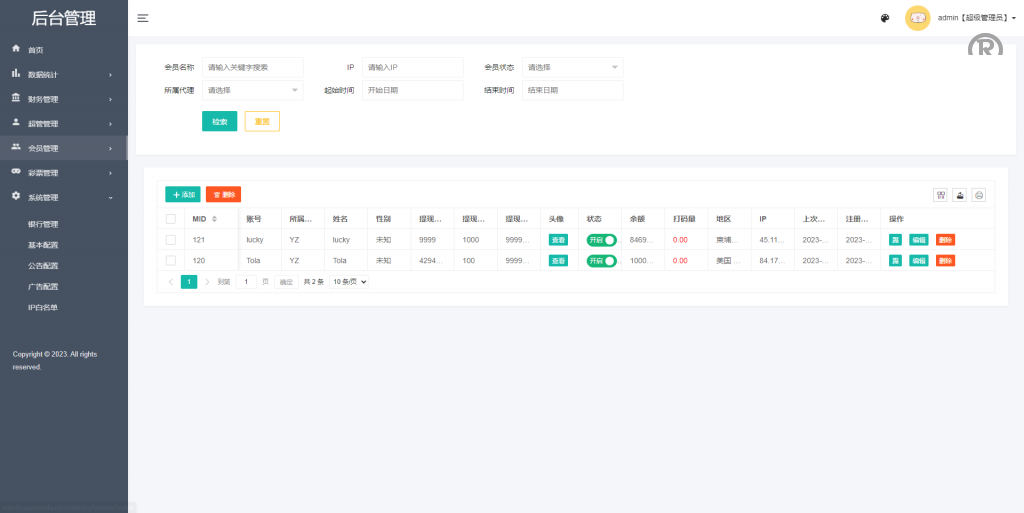Open the theme palette icon
Image resolution: width=1024 pixels, height=513 pixels.
(x=885, y=18)
